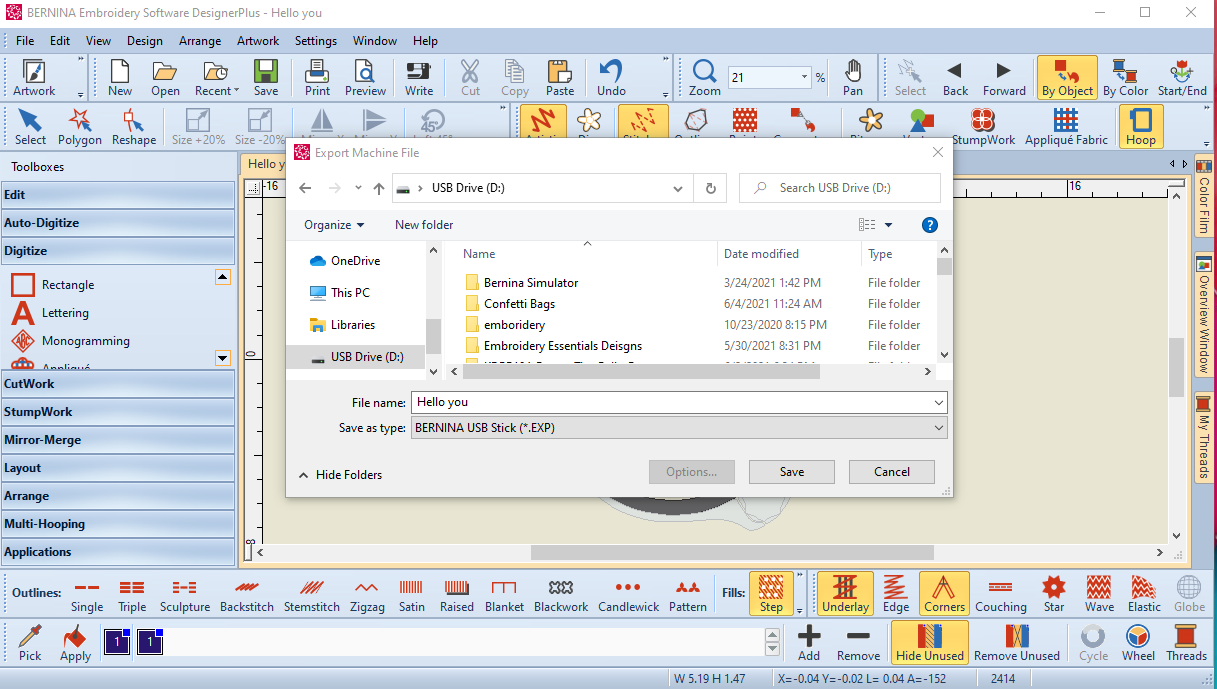Click the Search USB Drive field
This screenshot has height=689, width=1217.
pos(840,188)
